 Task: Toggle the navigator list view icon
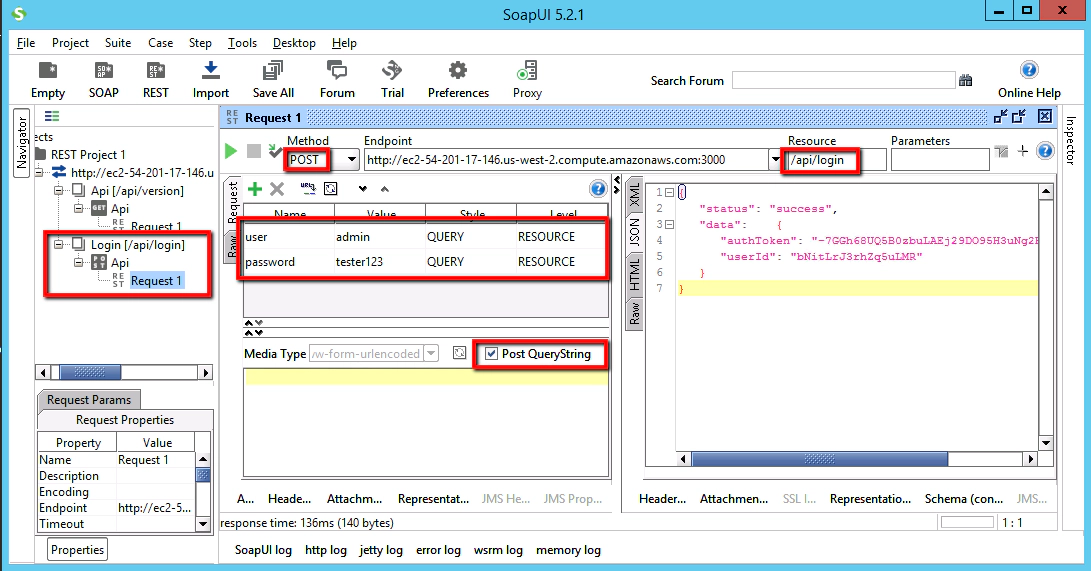(x=52, y=116)
